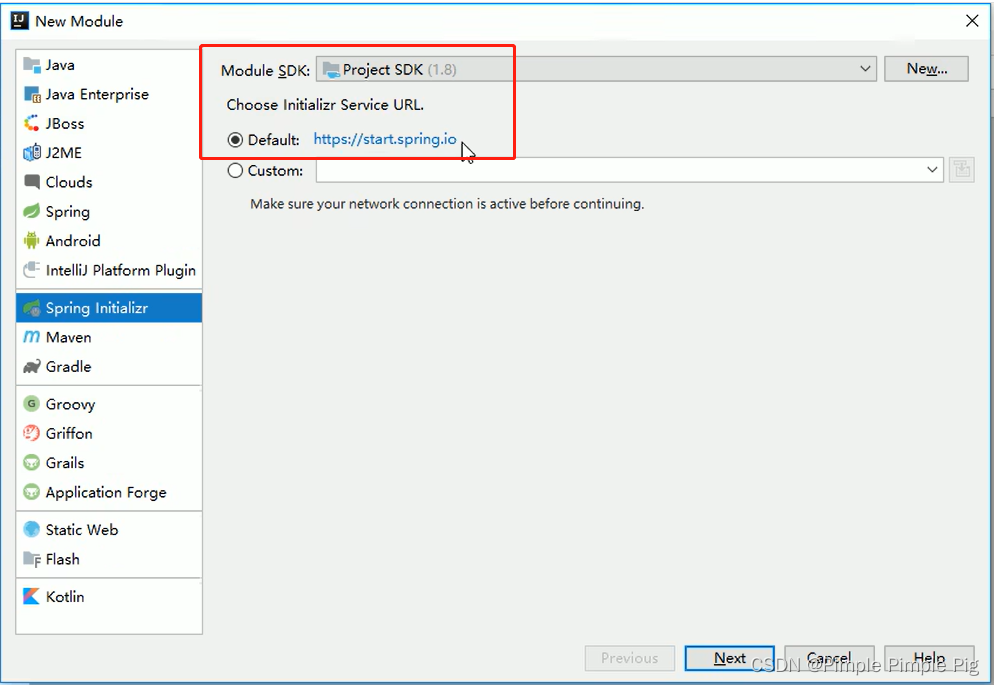Click the Android robot icon
Screen dimensions: 994x685
[31, 240]
